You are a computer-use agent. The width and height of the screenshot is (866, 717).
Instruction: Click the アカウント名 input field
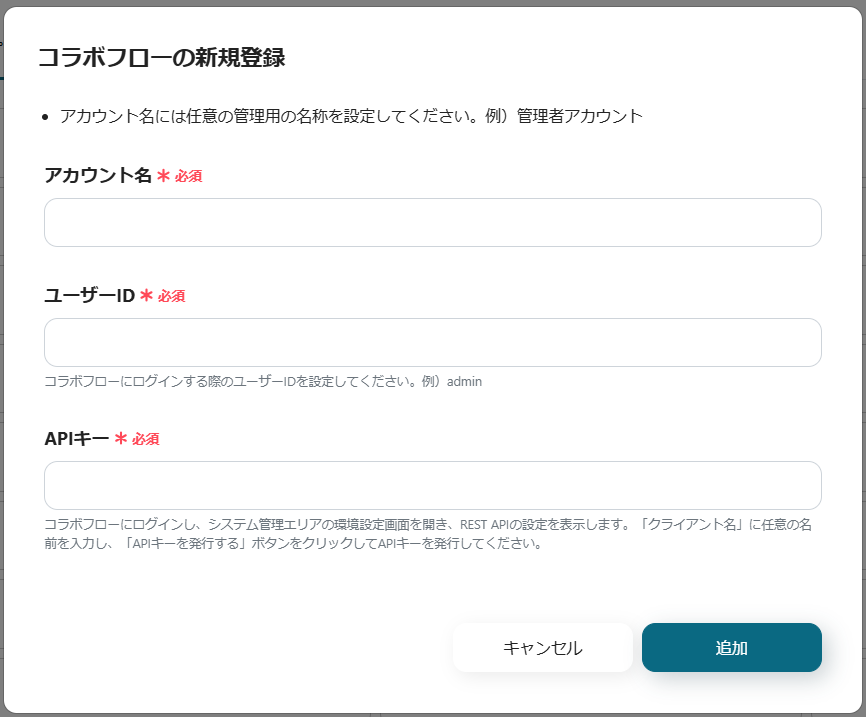pos(432,223)
